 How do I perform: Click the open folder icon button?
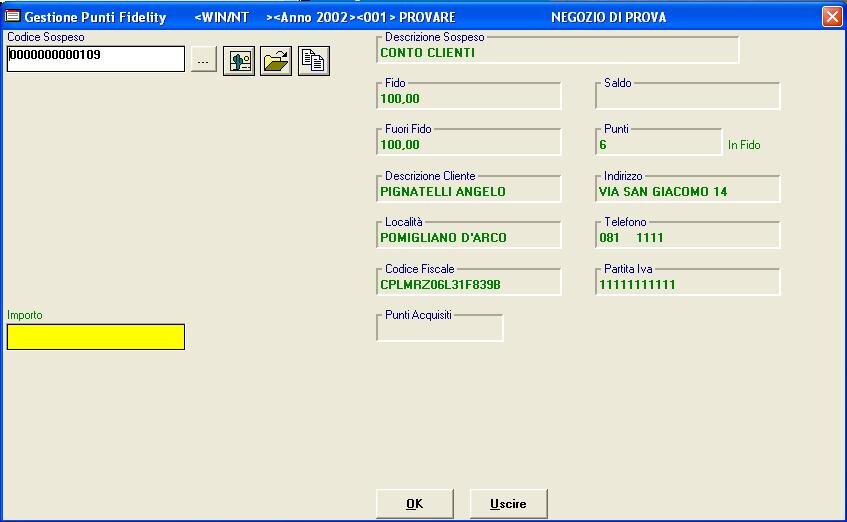point(276,61)
